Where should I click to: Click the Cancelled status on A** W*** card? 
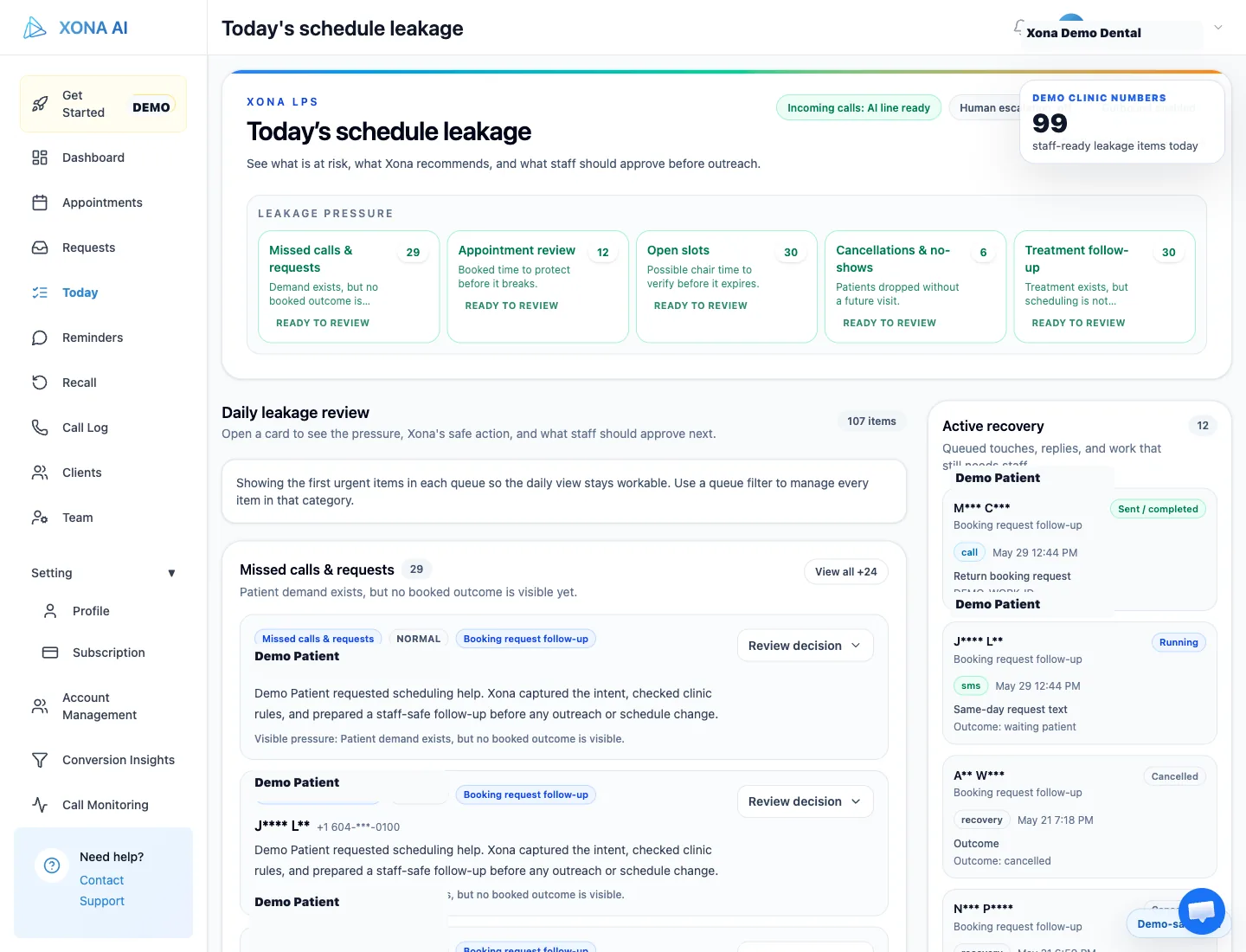point(1174,776)
